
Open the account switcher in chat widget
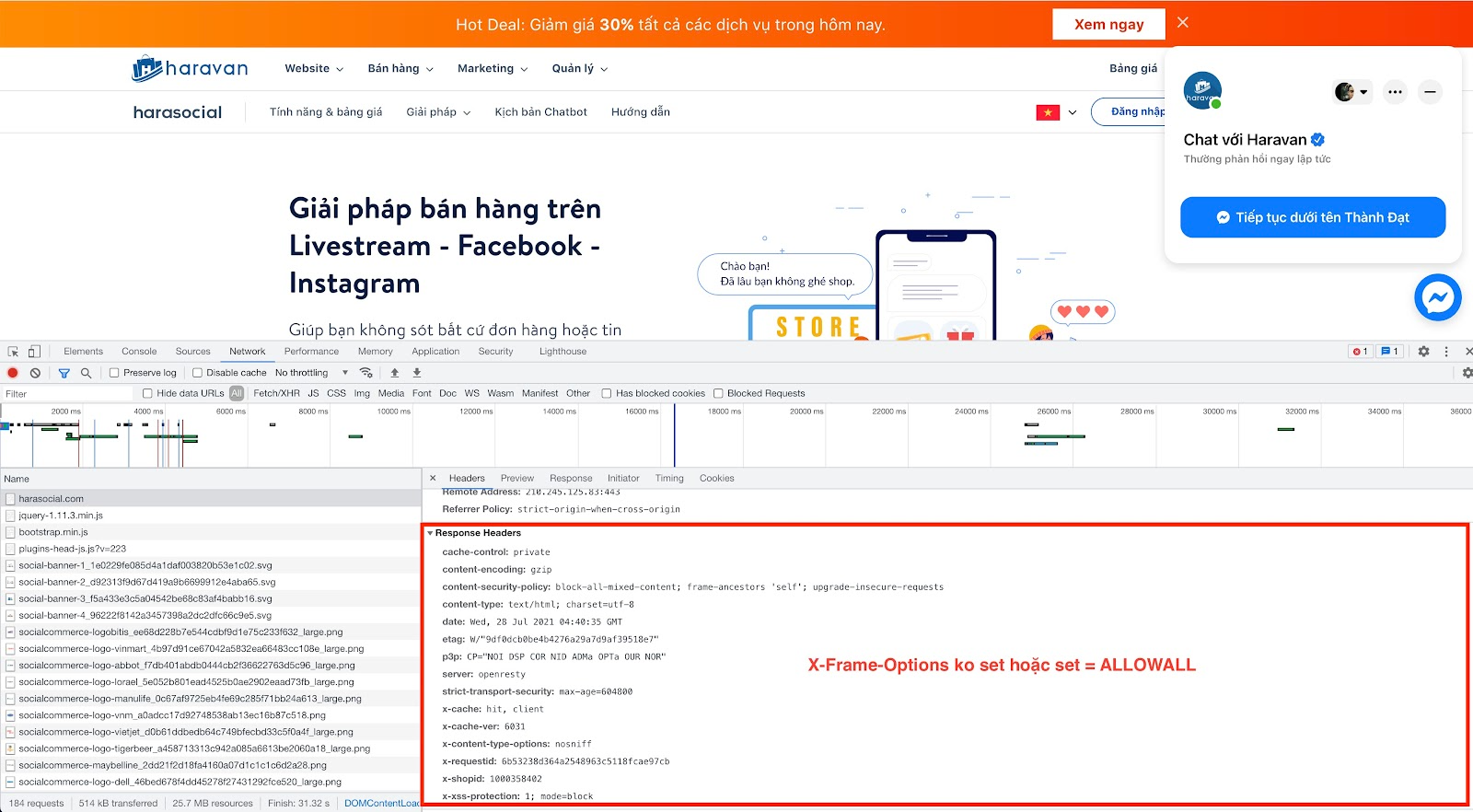pyautogui.click(x=1352, y=92)
